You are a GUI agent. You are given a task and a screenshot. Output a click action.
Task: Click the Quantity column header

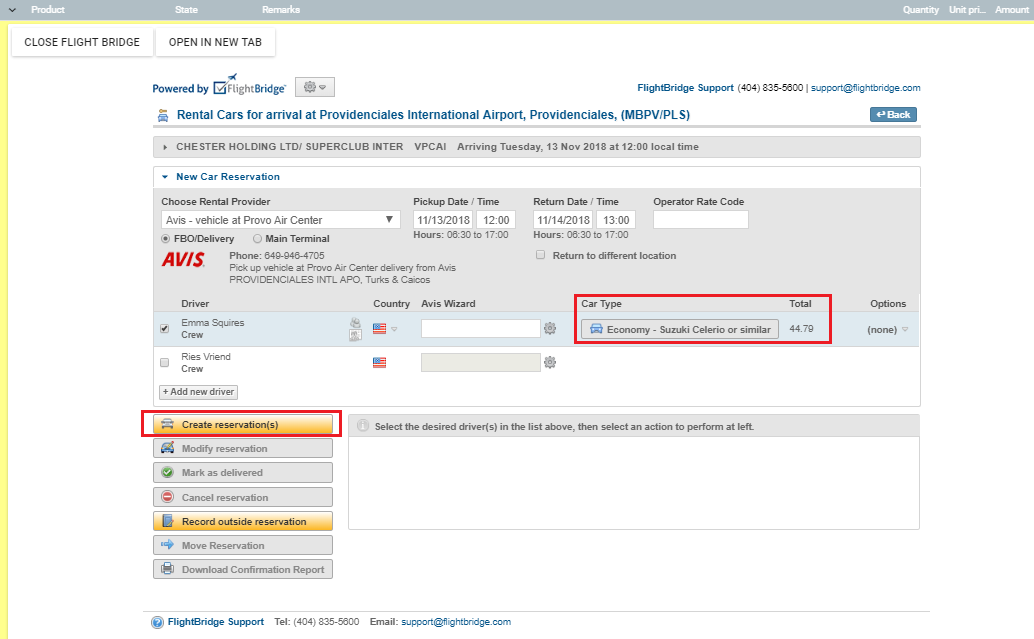point(921,10)
